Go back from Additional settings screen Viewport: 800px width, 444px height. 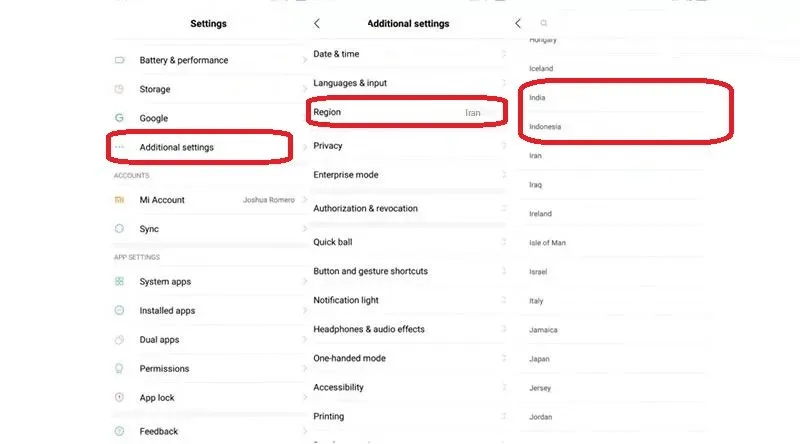coord(317,23)
